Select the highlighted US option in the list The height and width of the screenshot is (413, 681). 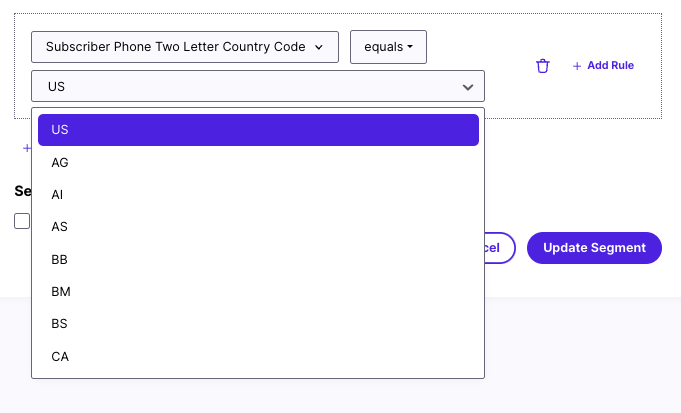pyautogui.click(x=258, y=130)
